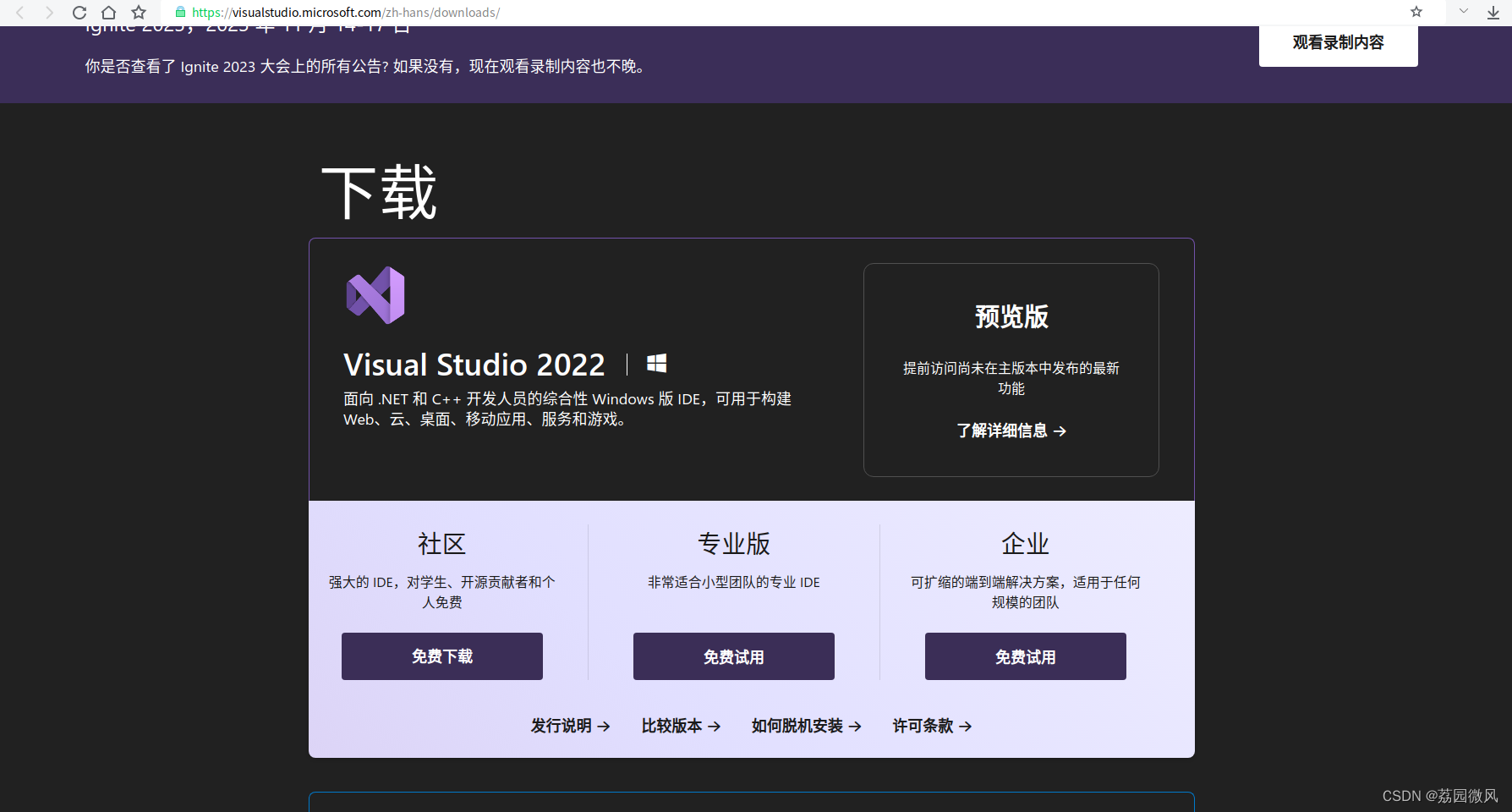Image resolution: width=1512 pixels, height=812 pixels.
Task: Reload the page with refresh icon
Action: click(79, 13)
